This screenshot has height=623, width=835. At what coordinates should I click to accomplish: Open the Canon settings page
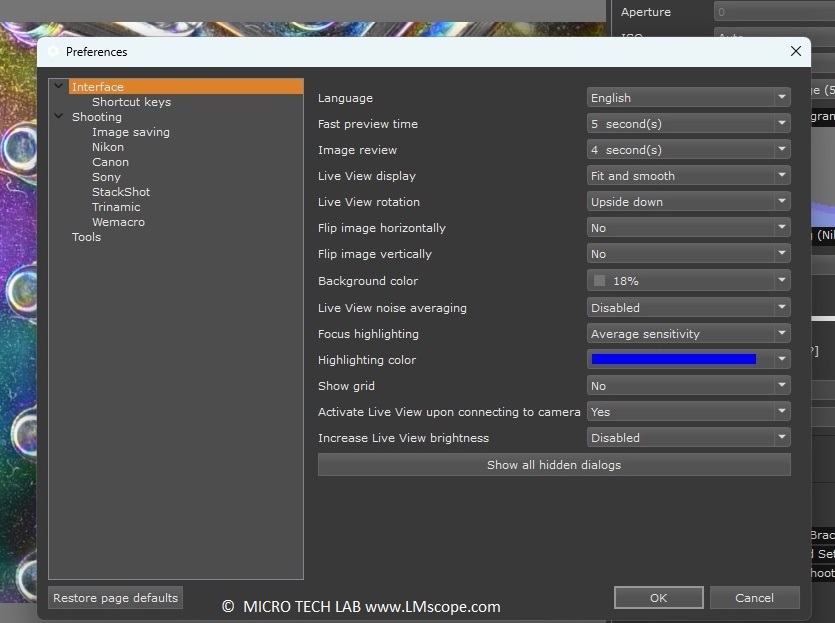110,162
